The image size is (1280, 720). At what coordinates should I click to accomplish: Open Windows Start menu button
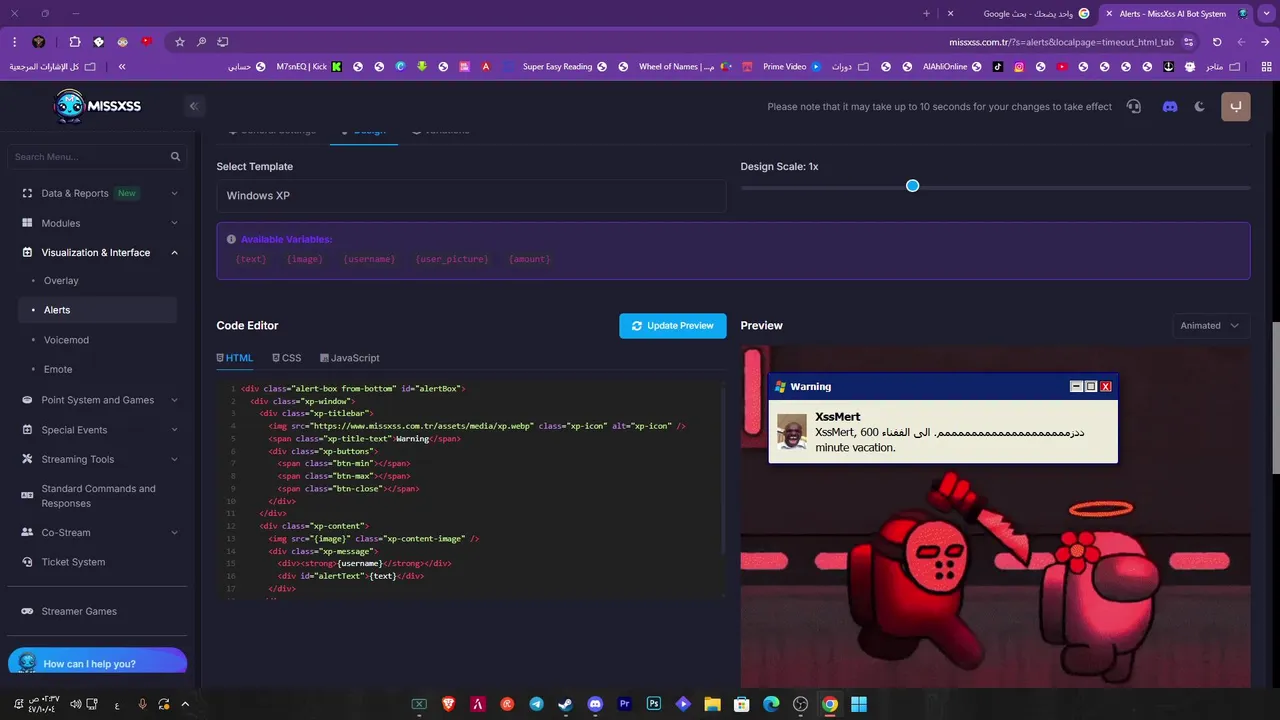859,704
